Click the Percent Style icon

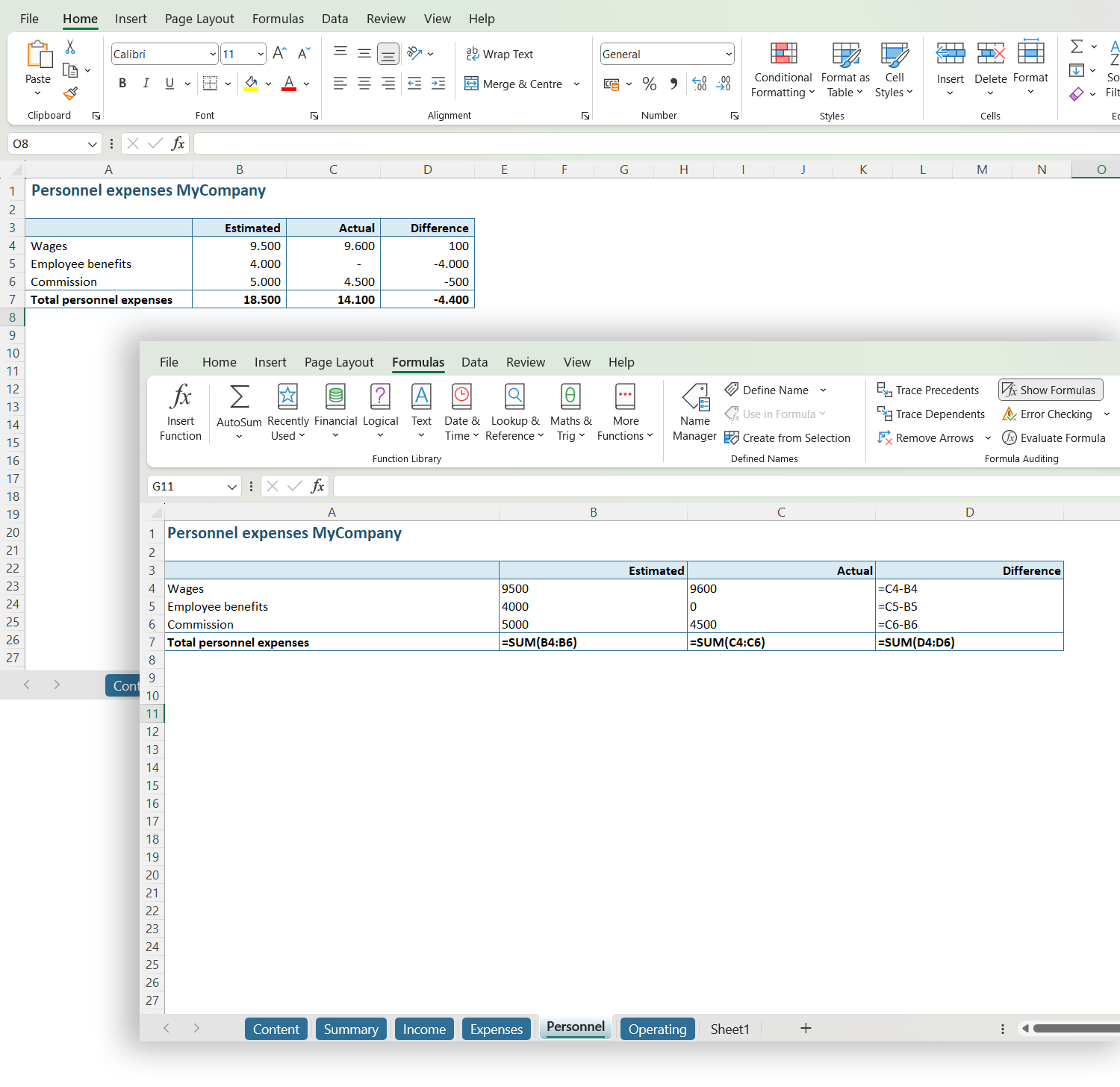click(650, 84)
